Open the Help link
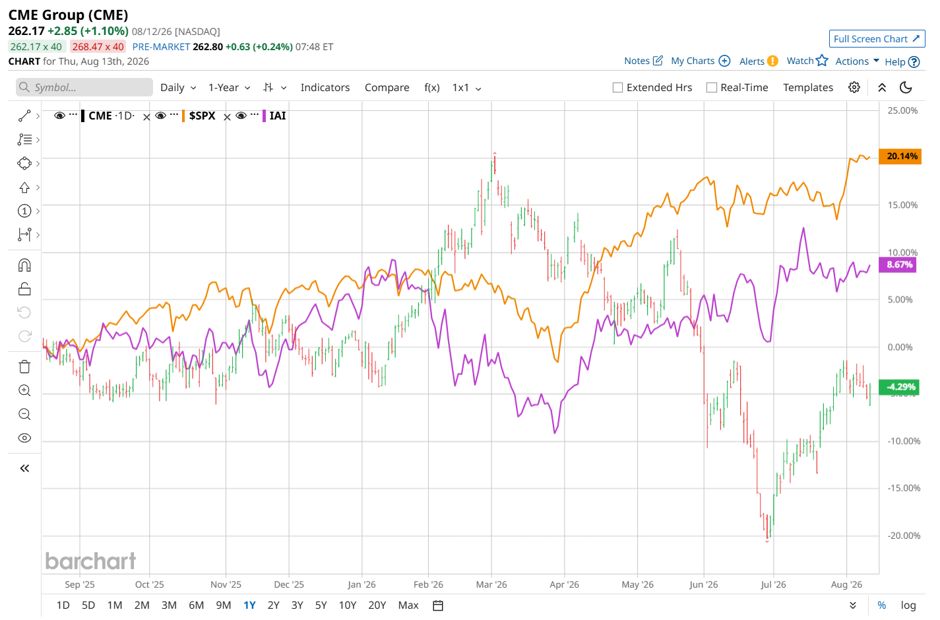The height and width of the screenshot is (620, 940). 902,61
